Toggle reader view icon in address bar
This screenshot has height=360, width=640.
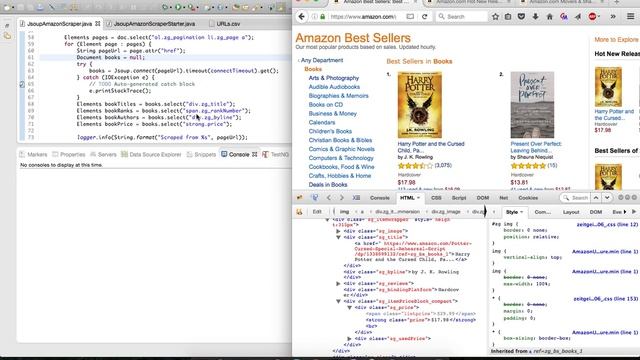pos(410,17)
